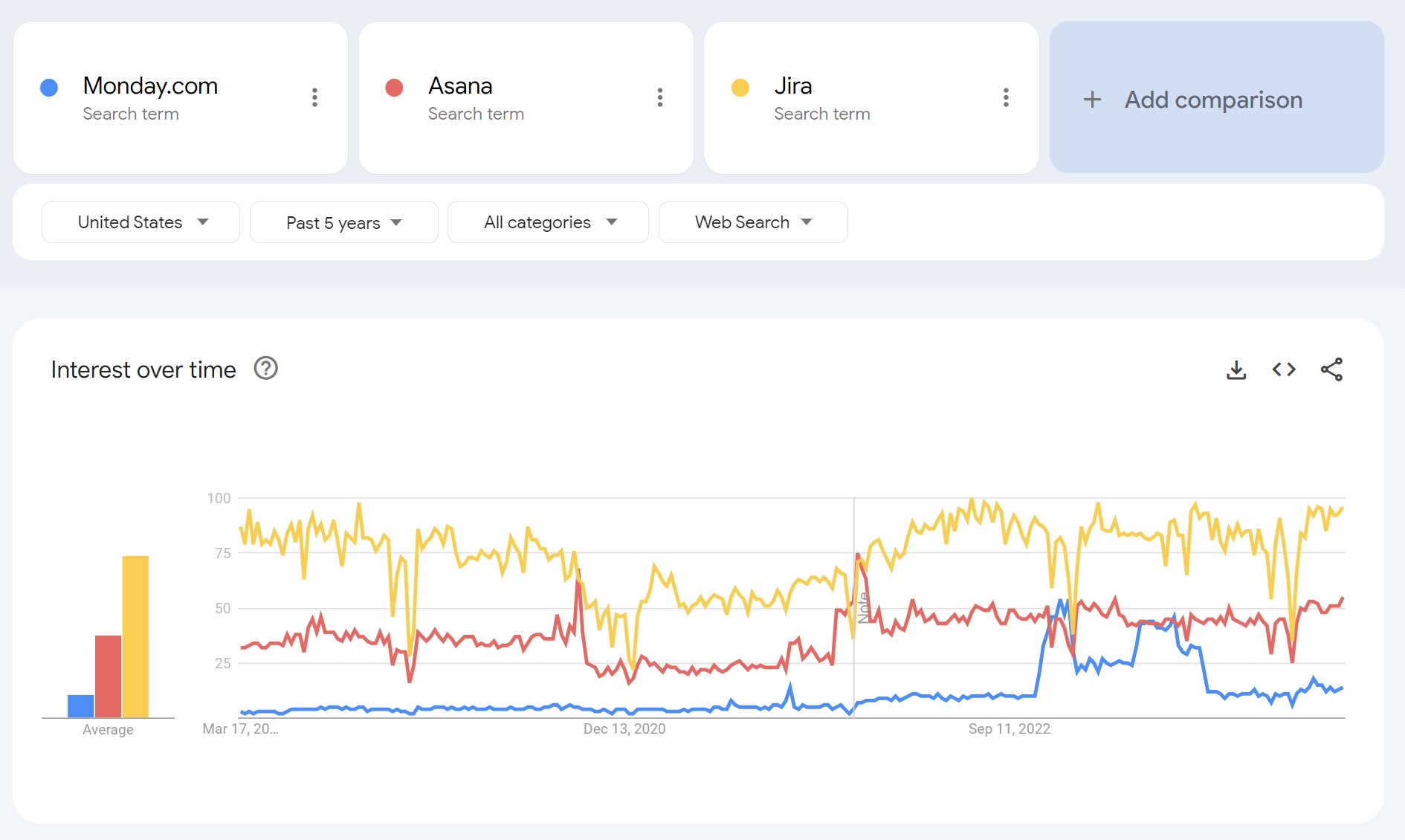Image resolution: width=1405 pixels, height=840 pixels.
Task: Click the 25 value on the y-axis
Action: (222, 663)
